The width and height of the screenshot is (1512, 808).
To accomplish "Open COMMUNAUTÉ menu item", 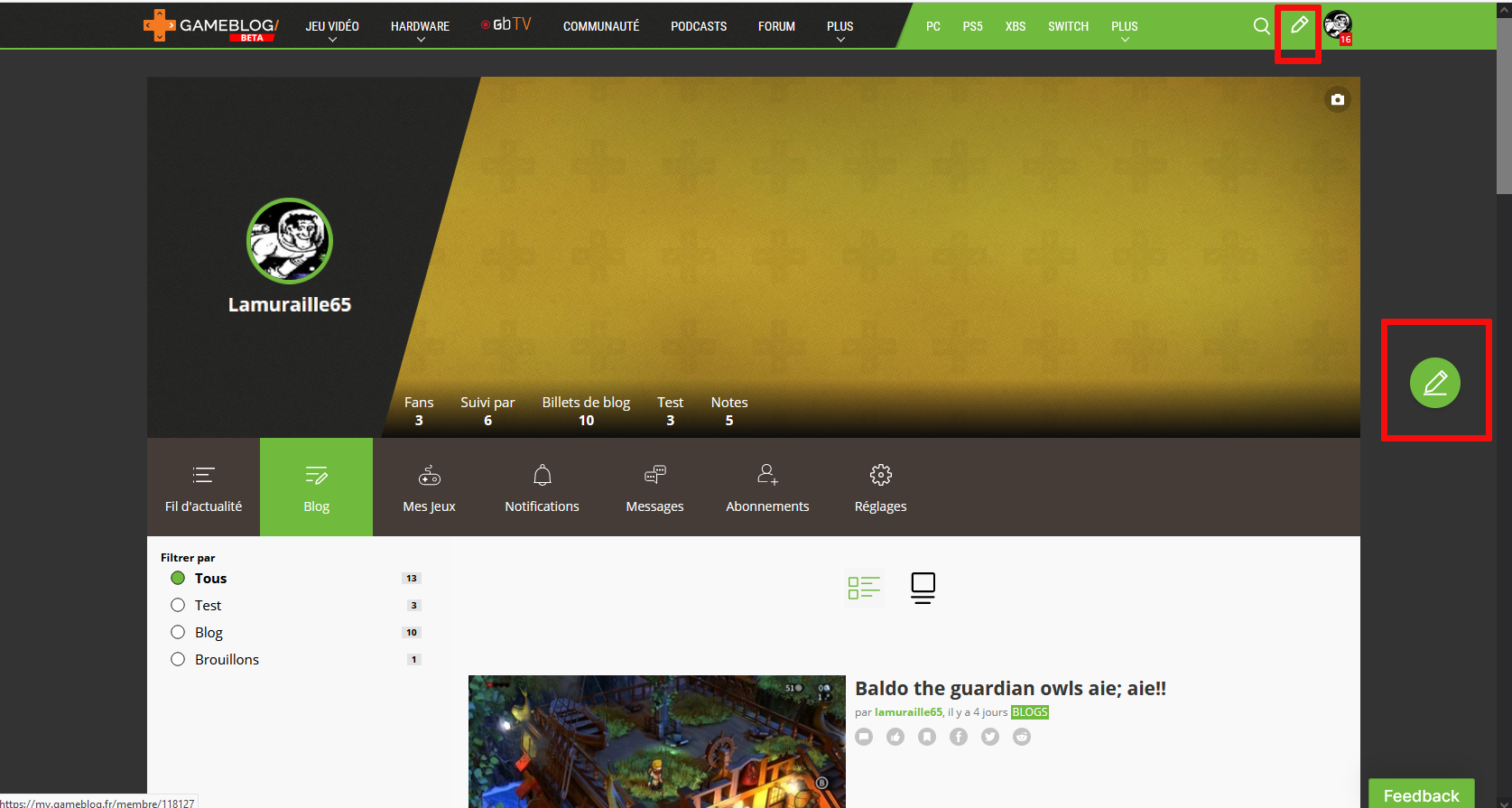I will [x=601, y=26].
